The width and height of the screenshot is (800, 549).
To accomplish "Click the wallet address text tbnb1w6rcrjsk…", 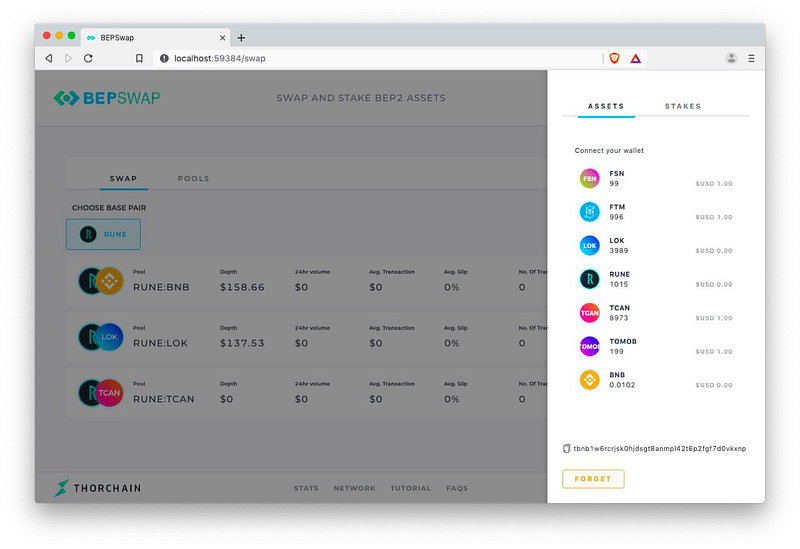I will click(660, 448).
